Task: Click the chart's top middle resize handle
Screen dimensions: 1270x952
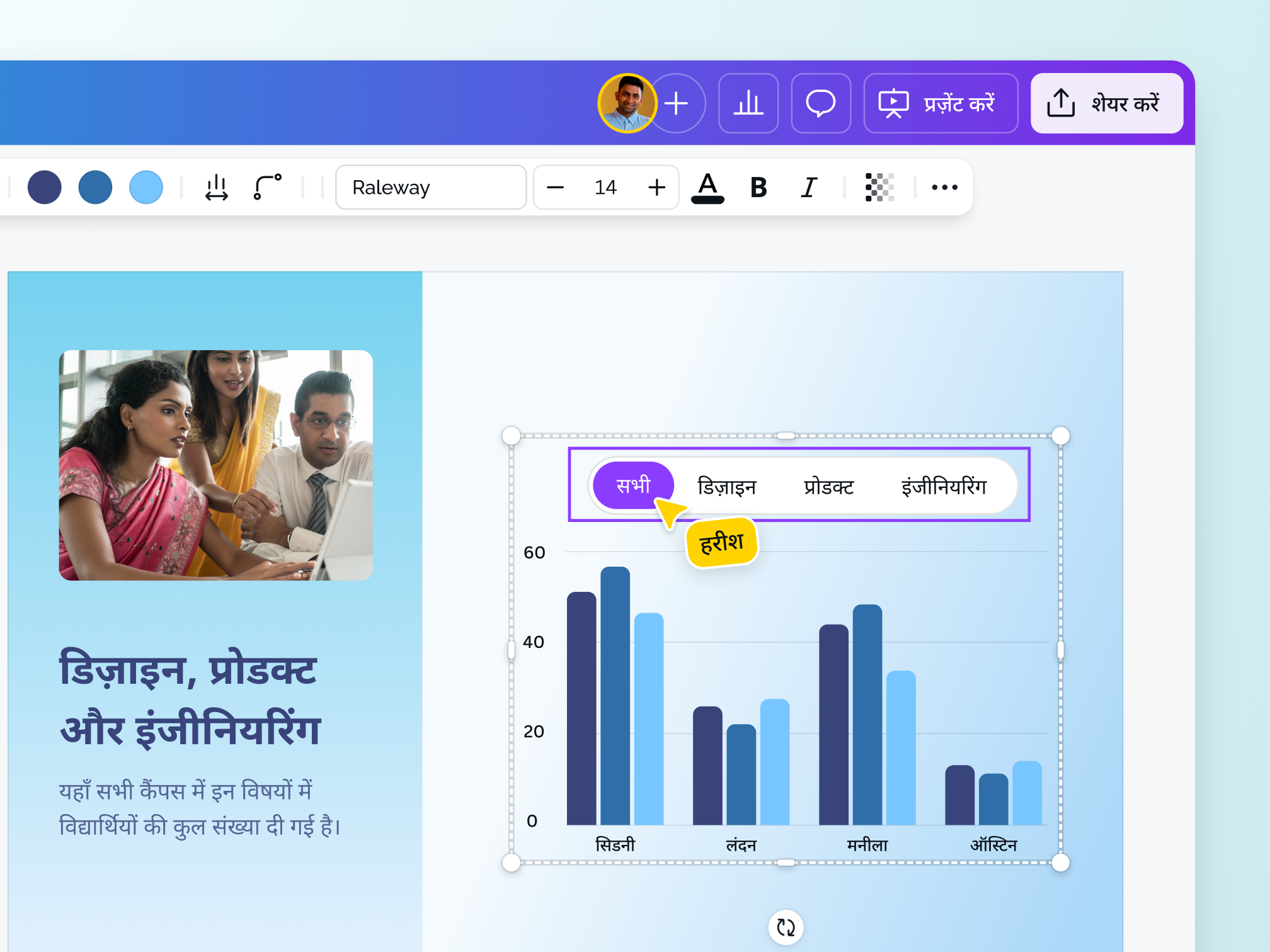Action: point(786,435)
